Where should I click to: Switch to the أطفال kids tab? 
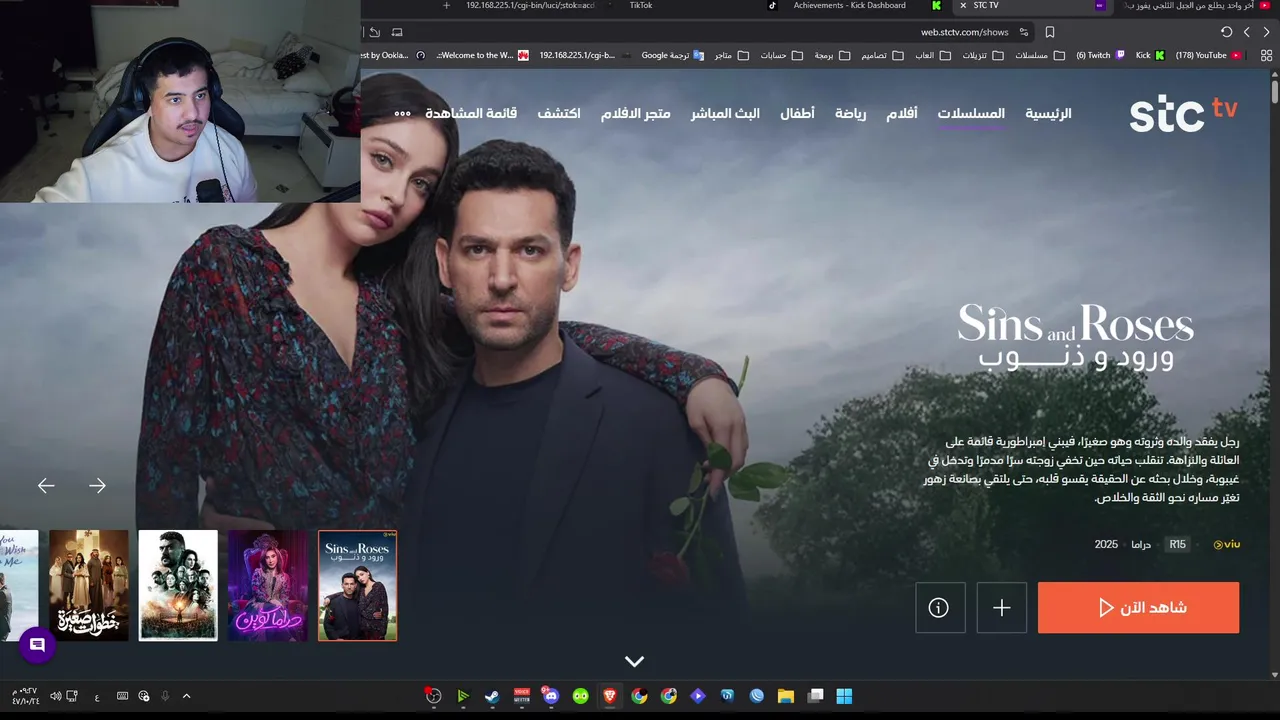[x=797, y=114]
